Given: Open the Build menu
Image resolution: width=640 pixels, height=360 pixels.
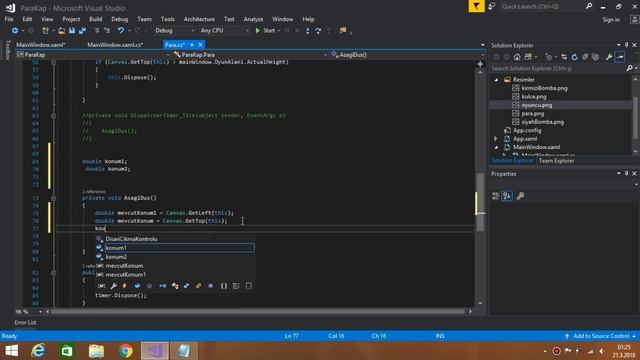Looking at the screenshot, I should tap(96, 19).
